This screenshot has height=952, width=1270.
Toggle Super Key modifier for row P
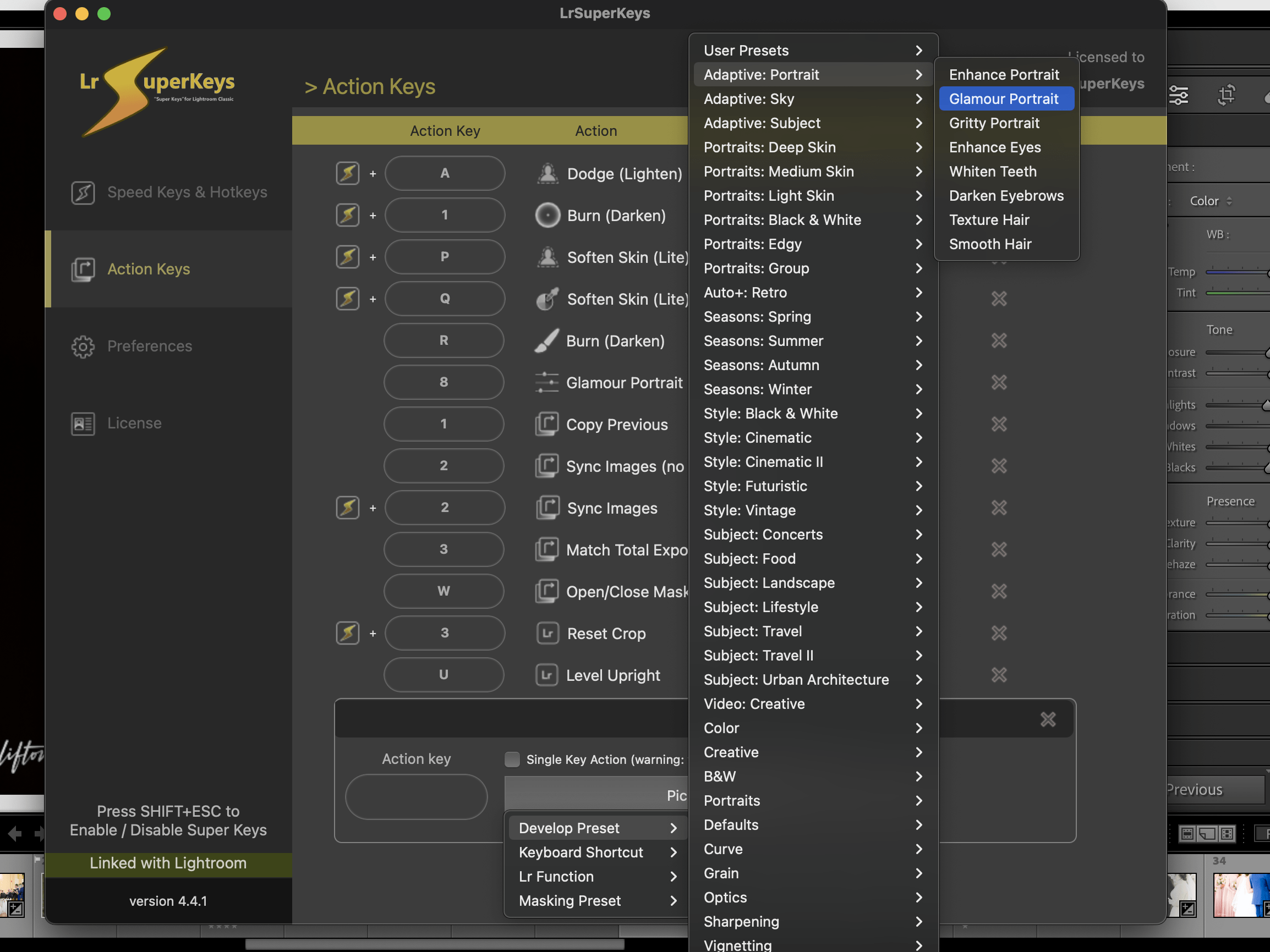[x=347, y=257]
